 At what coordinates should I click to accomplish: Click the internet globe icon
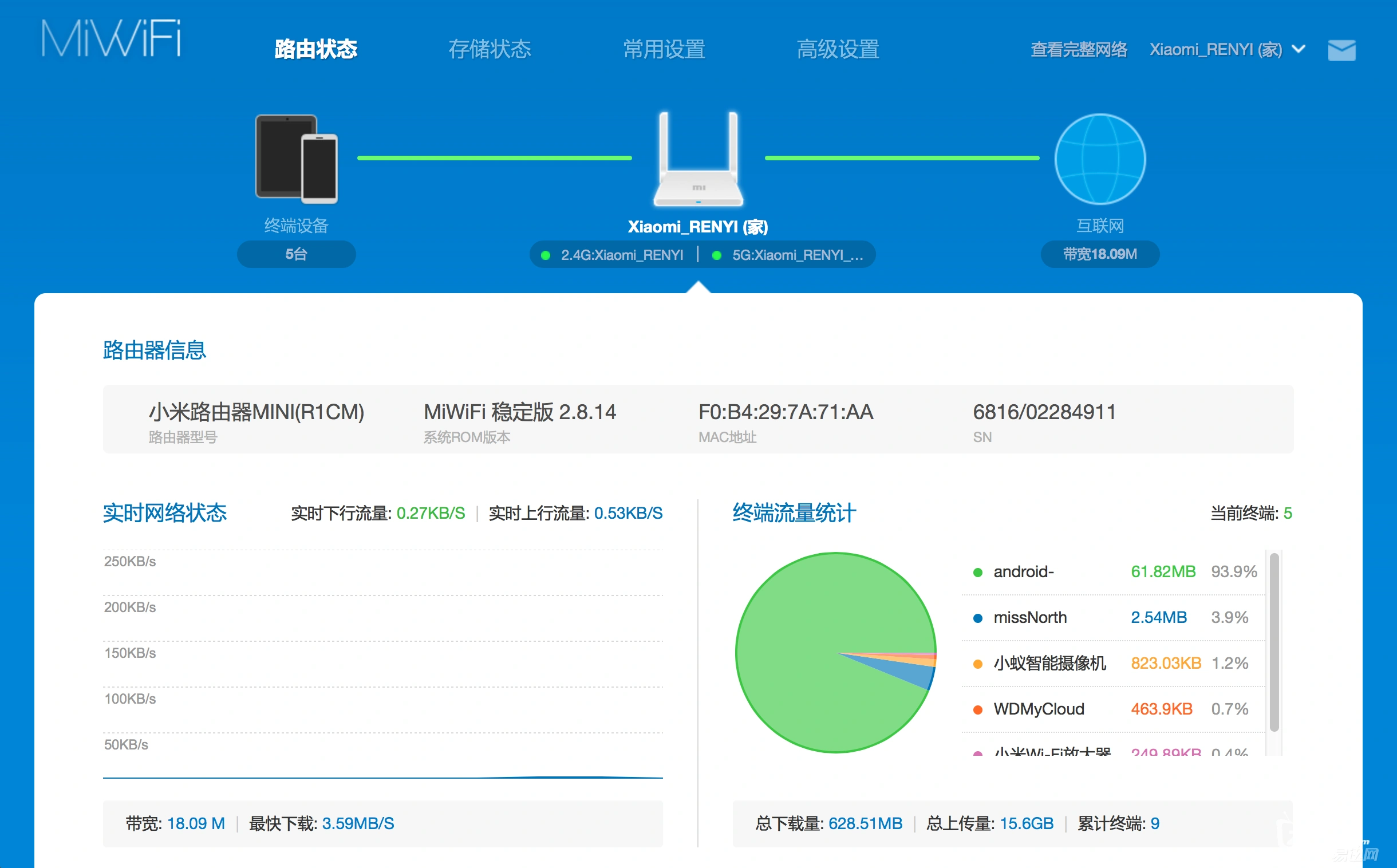click(1100, 159)
